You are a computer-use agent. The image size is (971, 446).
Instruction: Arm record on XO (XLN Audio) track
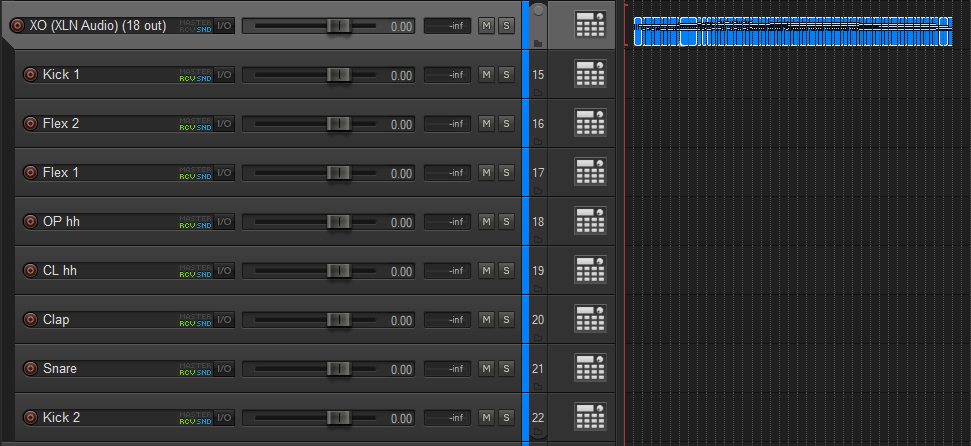[x=17, y=26]
